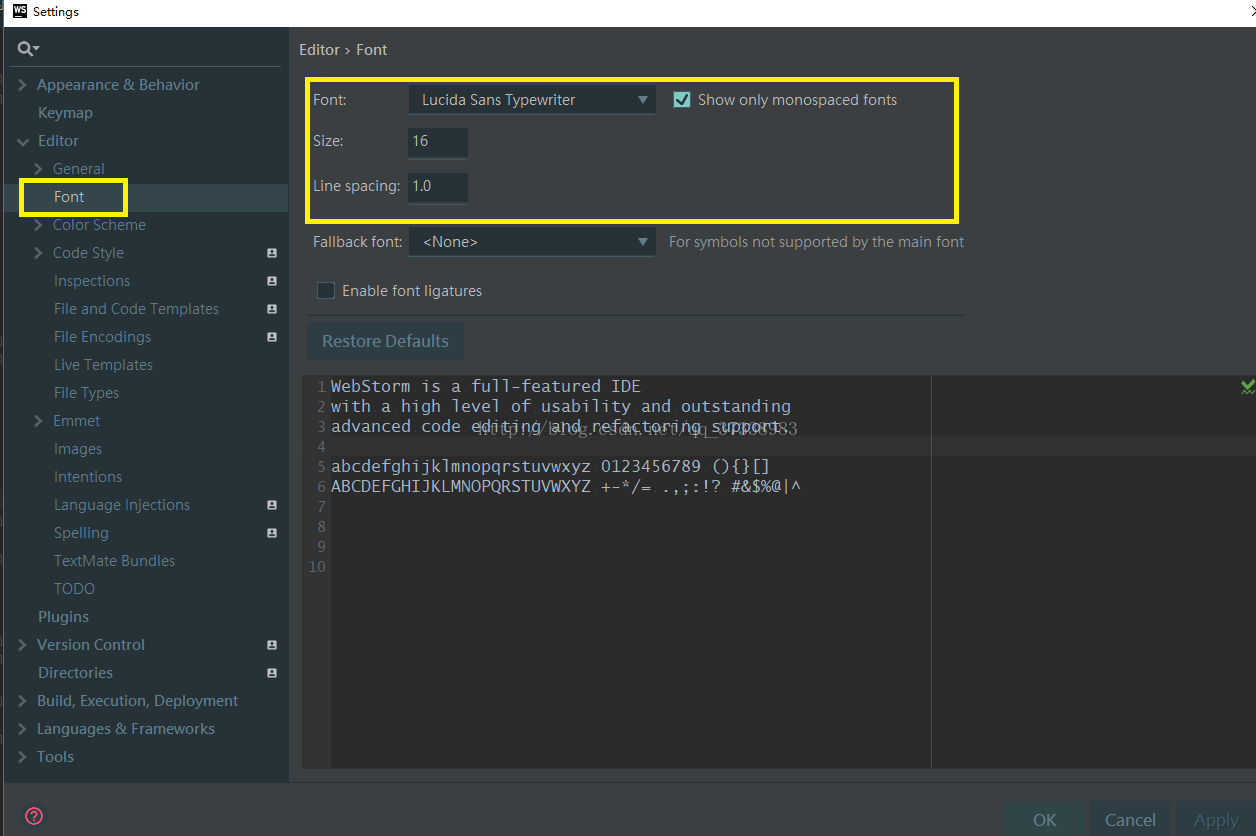The width and height of the screenshot is (1256, 836).
Task: Expand the Appearance & Behavior section
Action: point(22,85)
